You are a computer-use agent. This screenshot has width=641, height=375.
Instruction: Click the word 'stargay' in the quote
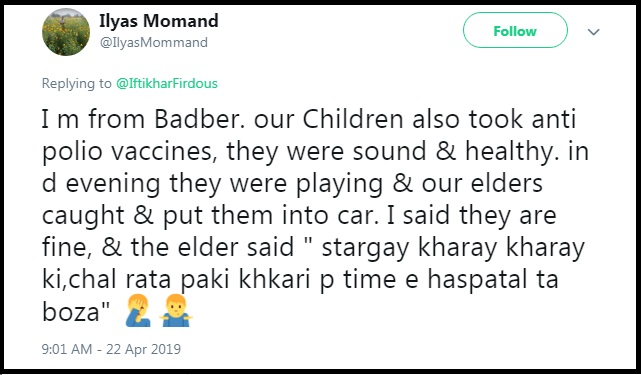tap(365, 248)
